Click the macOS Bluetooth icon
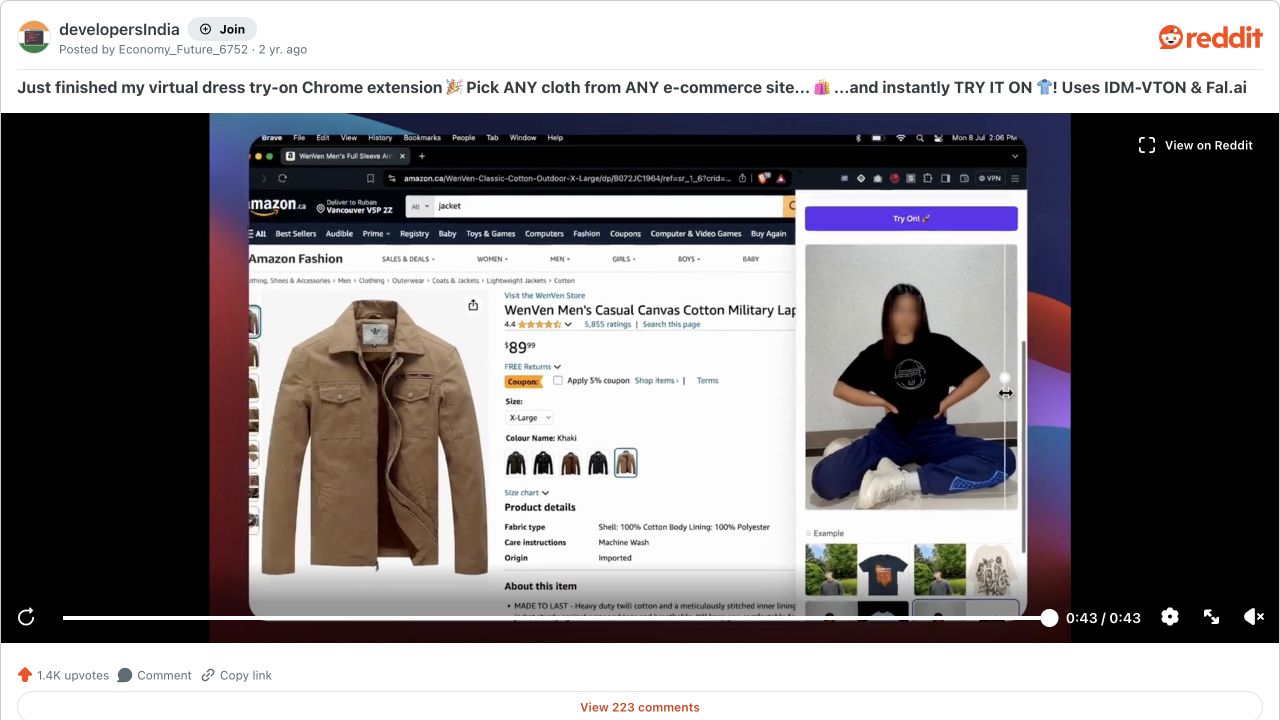The image size is (1280, 720). (858, 138)
